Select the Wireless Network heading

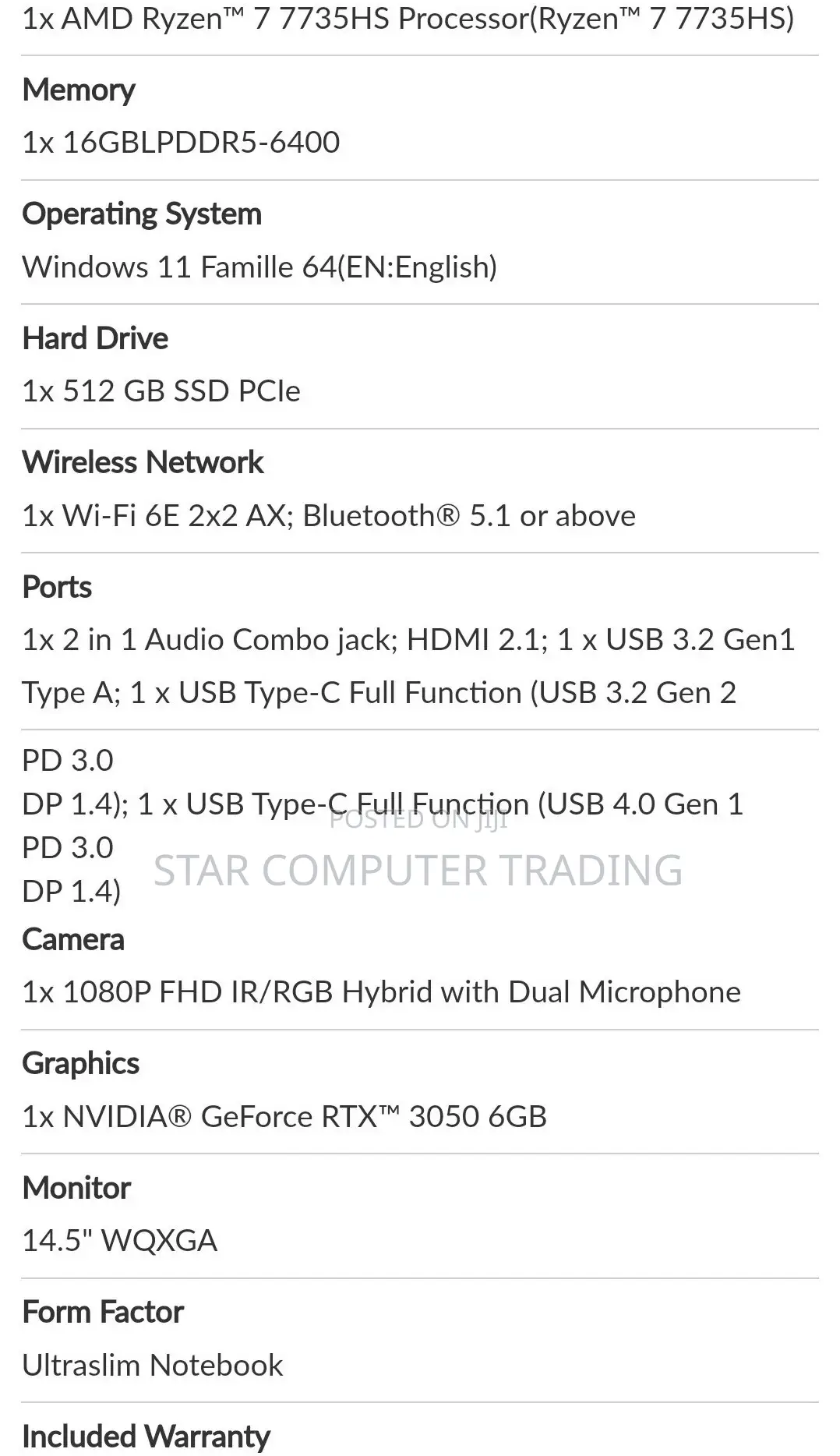[143, 462]
